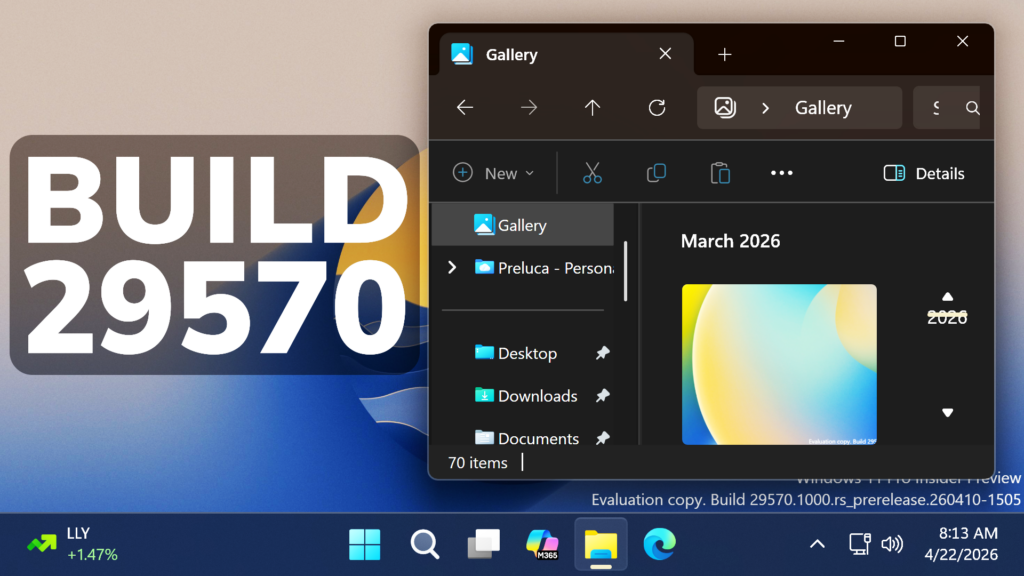Viewport: 1024px width, 576px height.
Task: Navigate back with the left arrow
Action: click(x=465, y=108)
